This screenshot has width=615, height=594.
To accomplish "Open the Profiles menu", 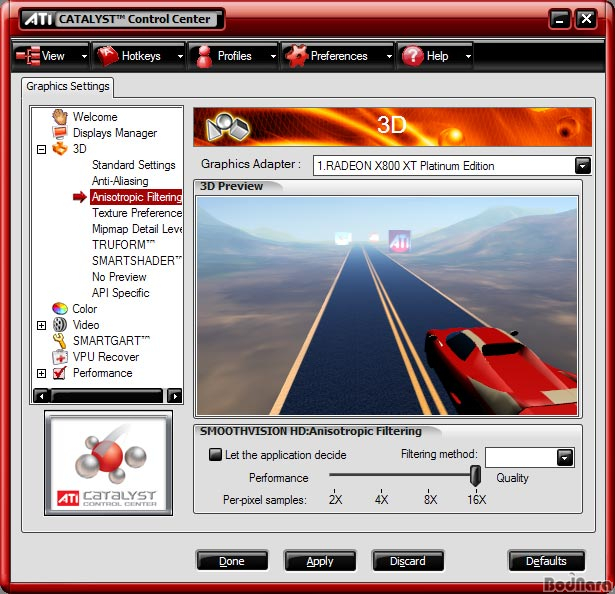I will [x=233, y=56].
